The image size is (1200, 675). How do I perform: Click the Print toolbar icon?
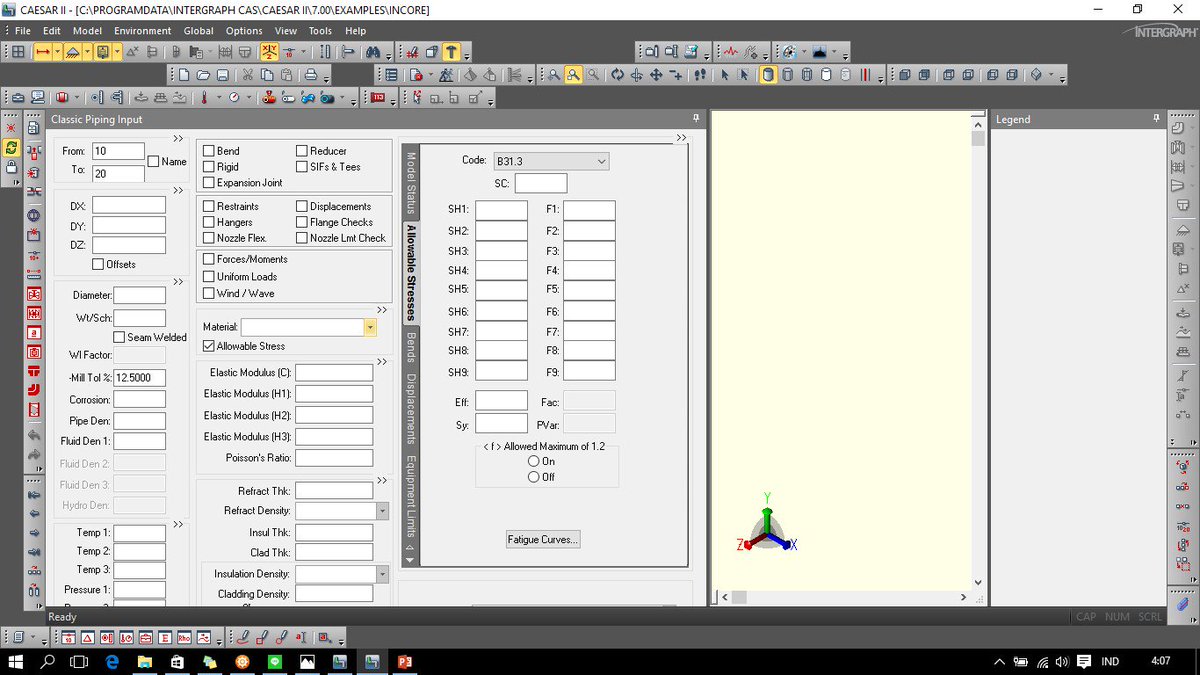click(311, 75)
